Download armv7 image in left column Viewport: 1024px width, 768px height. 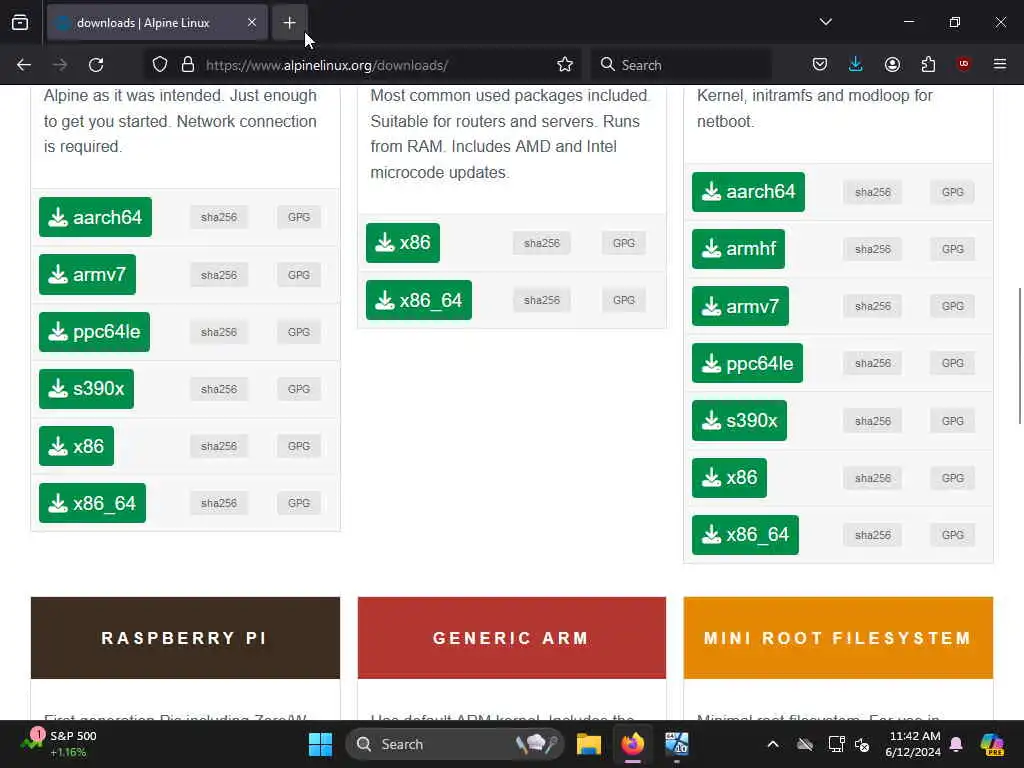point(88,274)
